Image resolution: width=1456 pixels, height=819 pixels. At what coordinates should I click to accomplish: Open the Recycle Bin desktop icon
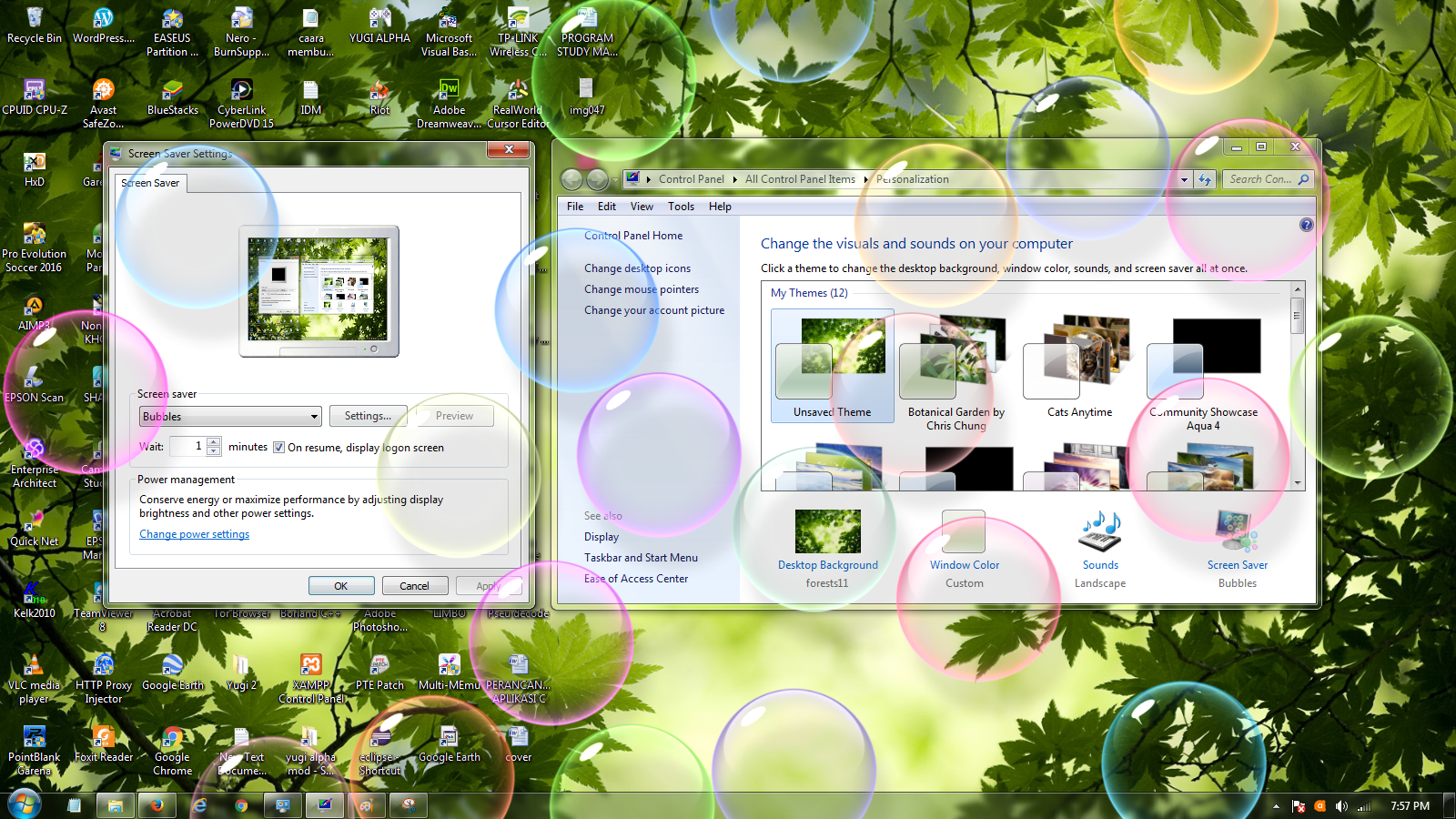pos(35,25)
